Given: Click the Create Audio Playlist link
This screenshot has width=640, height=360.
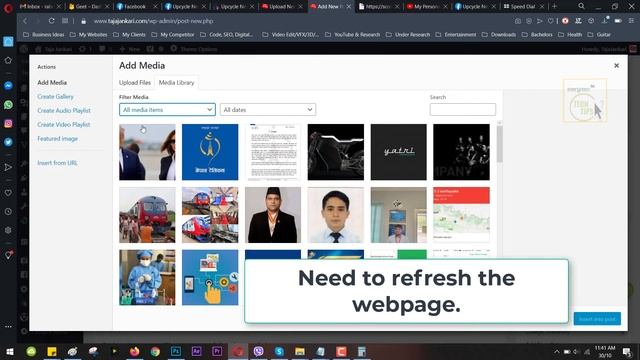Looking at the screenshot, I should (x=64, y=110).
